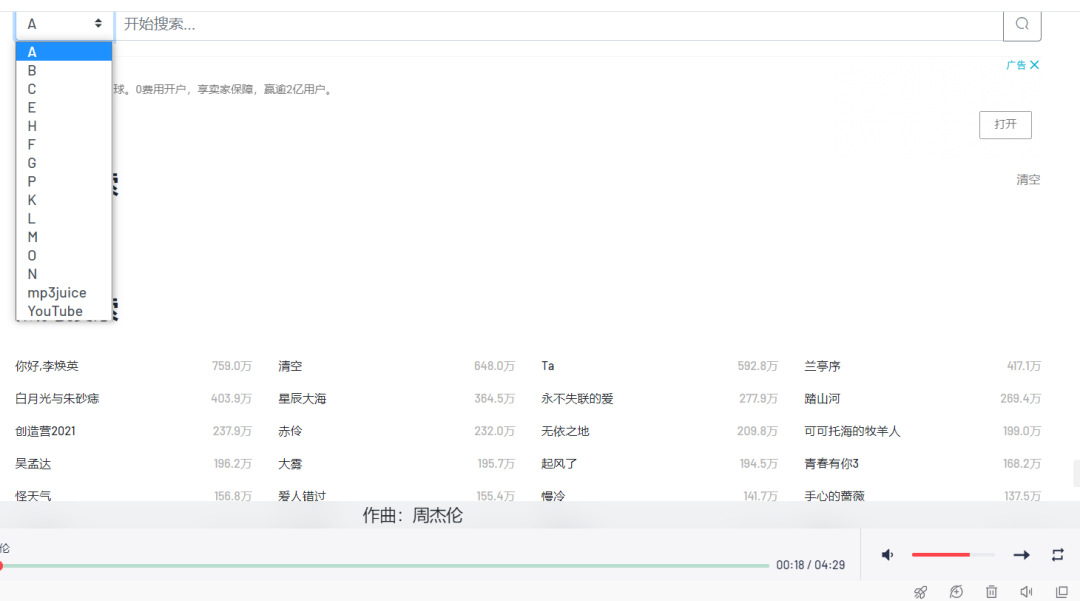Screen dimensions: 1080x601
Task: Click the 清空 clear link
Action: pos(1028,179)
